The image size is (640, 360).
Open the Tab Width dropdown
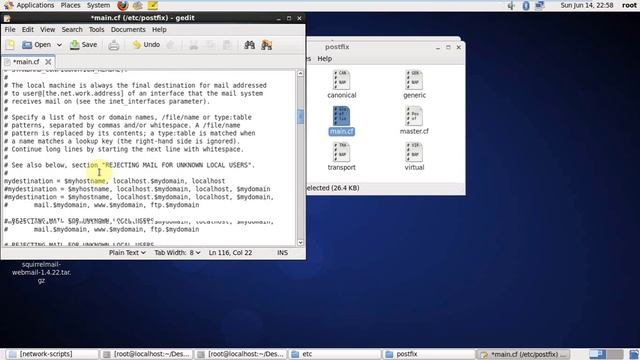177,253
